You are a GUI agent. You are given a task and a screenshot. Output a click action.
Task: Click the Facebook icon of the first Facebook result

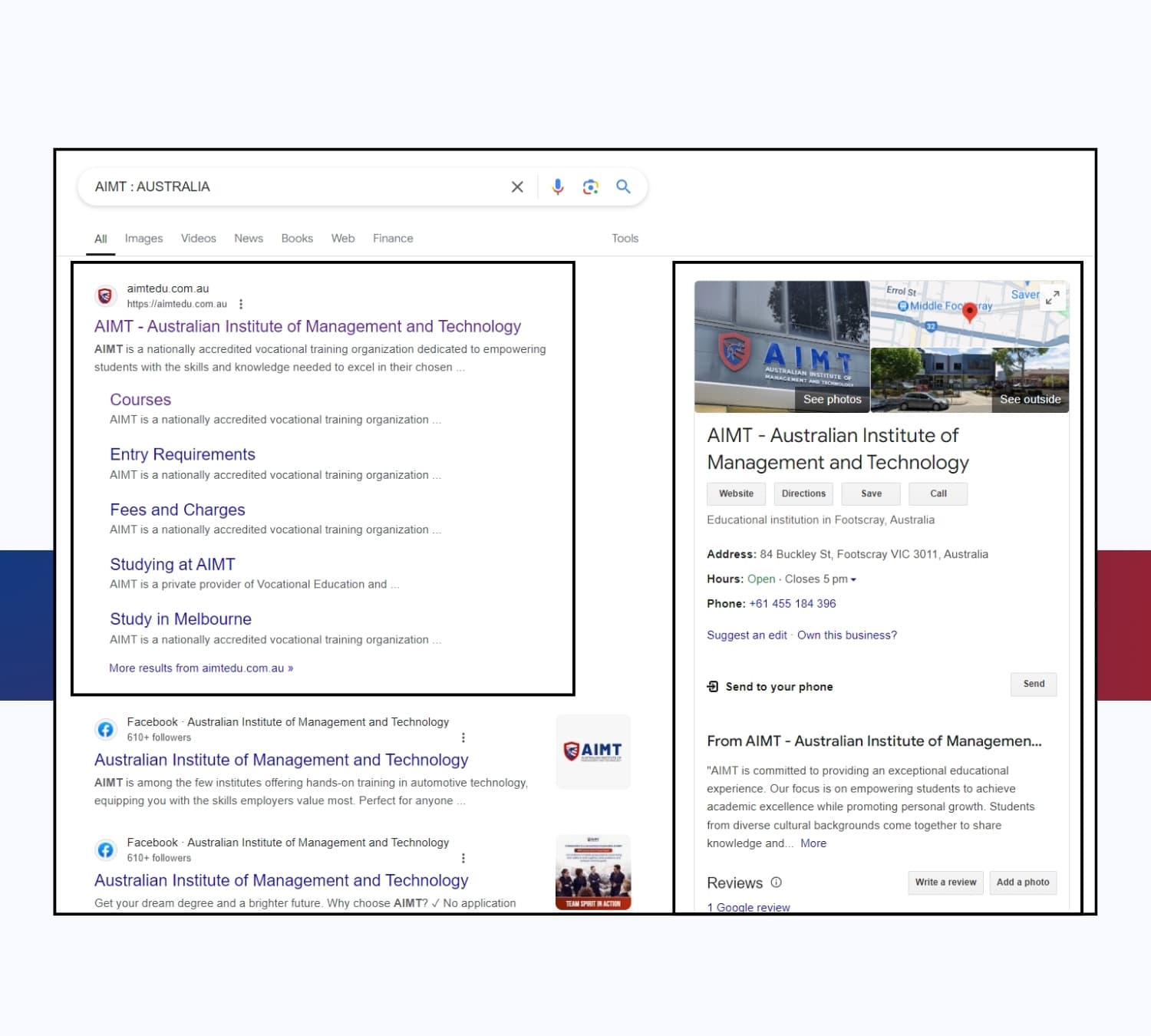105,729
